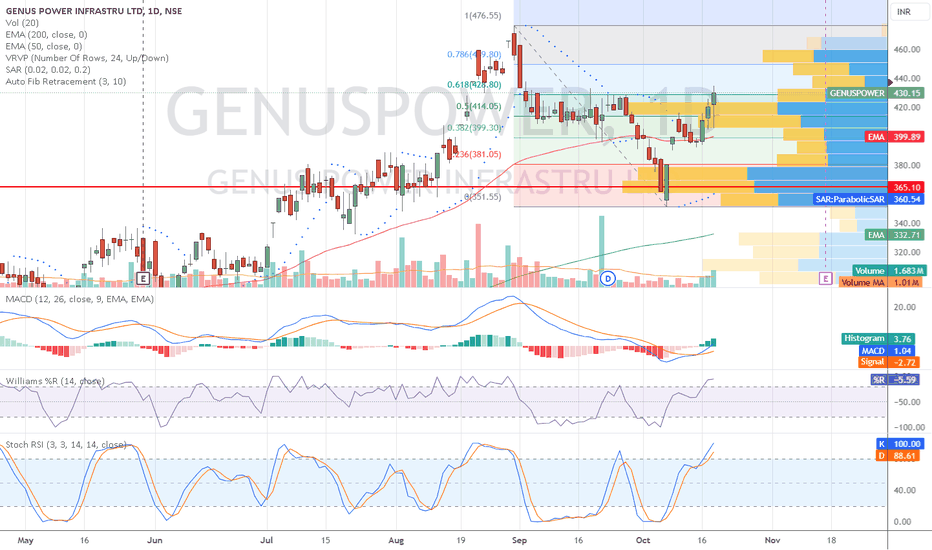932x550 pixels.
Task: Click the D dividend marker in September
Action: pos(607,278)
